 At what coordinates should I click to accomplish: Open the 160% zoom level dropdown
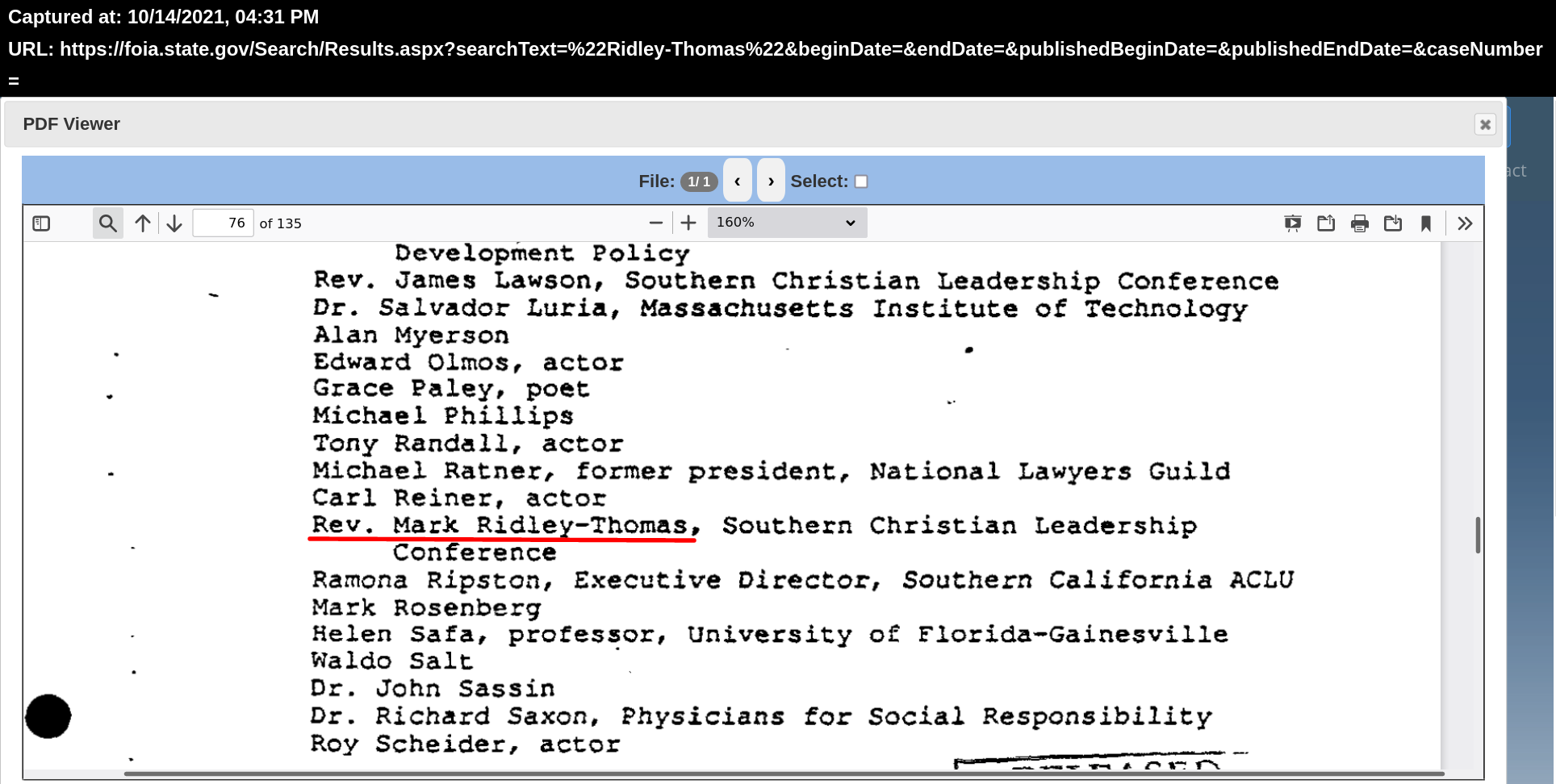click(x=787, y=223)
